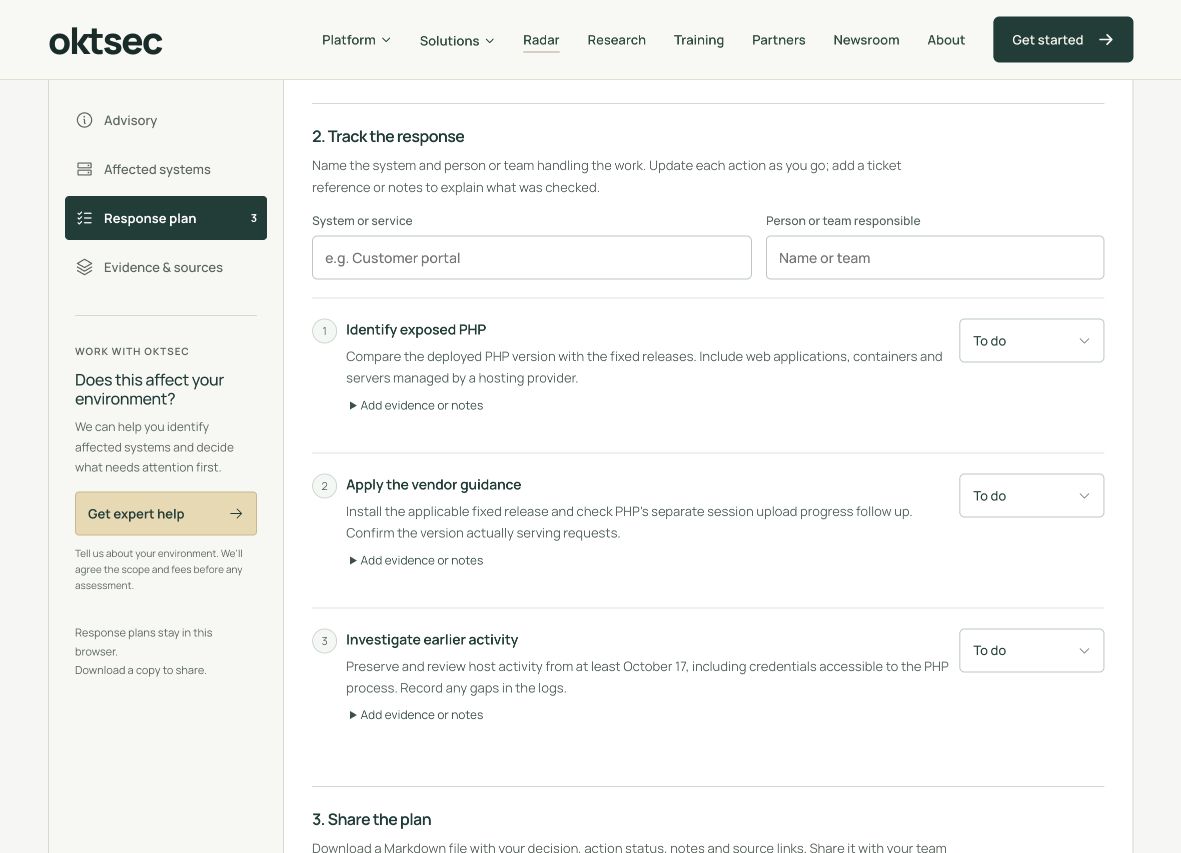
Task: Open status dropdown for Apply the vendor guidance
Action: [1031, 495]
